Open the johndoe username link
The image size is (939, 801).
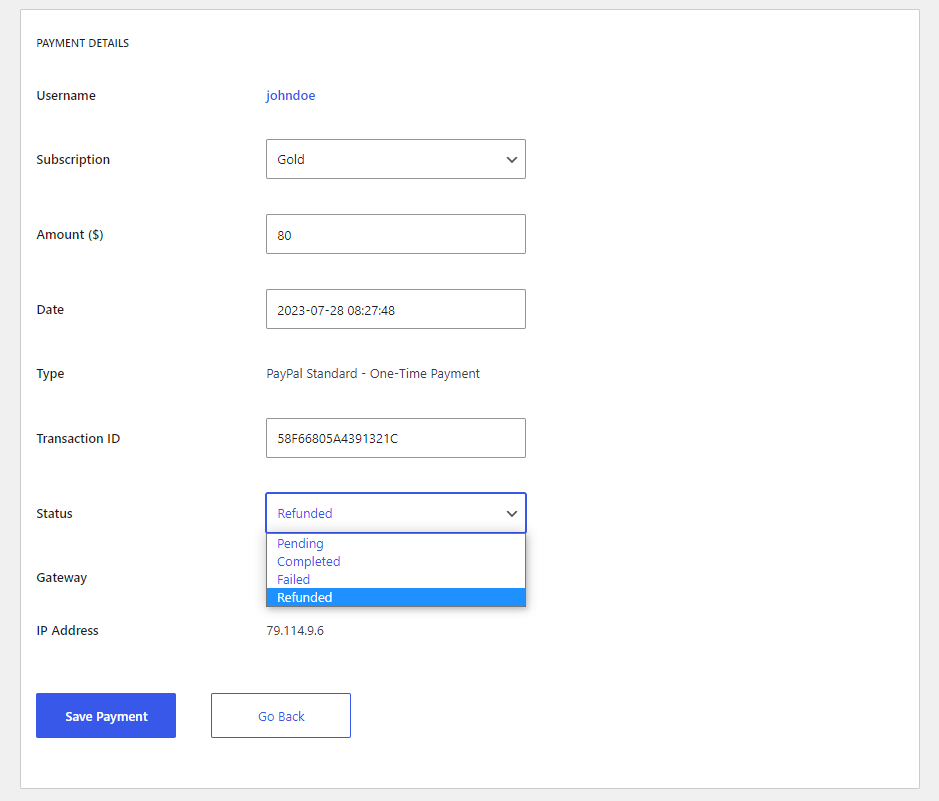click(x=290, y=96)
